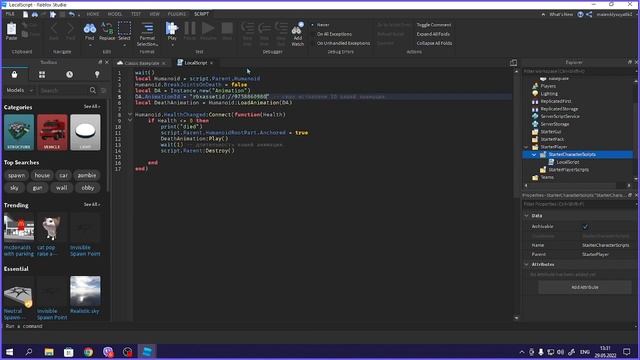Click the undo arrow in quick access bar

(x=72, y=14)
